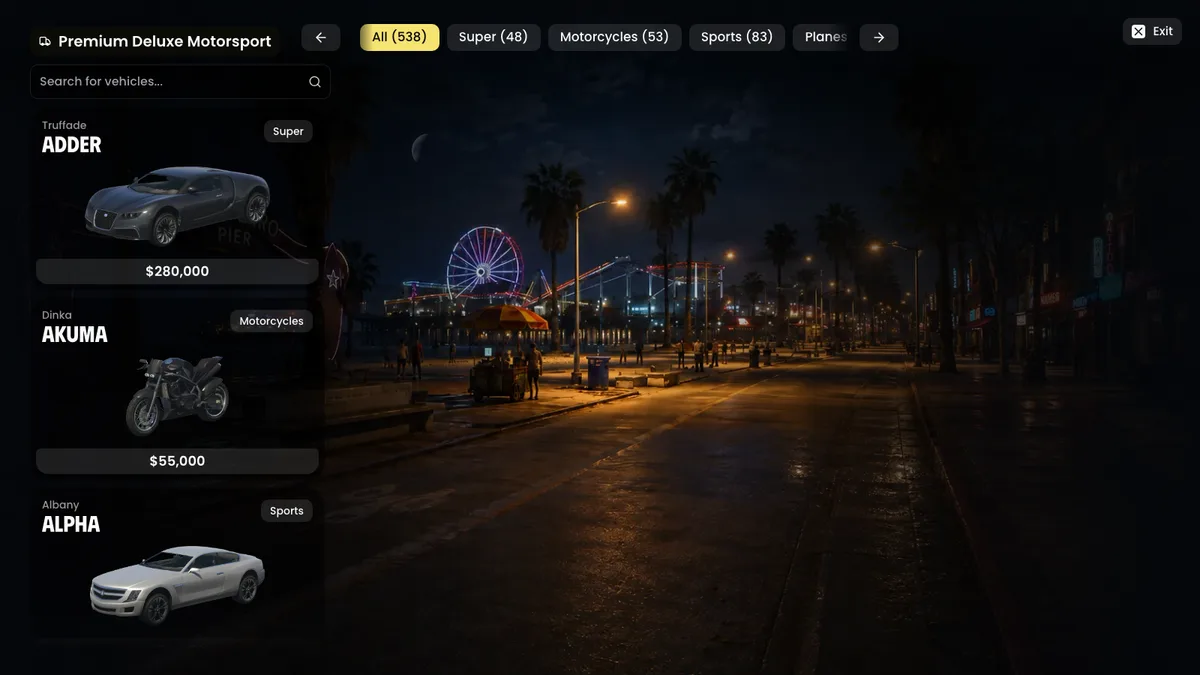The height and width of the screenshot is (675, 1200).
Task: Click the ALPHA vehicle name
Action: click(71, 525)
